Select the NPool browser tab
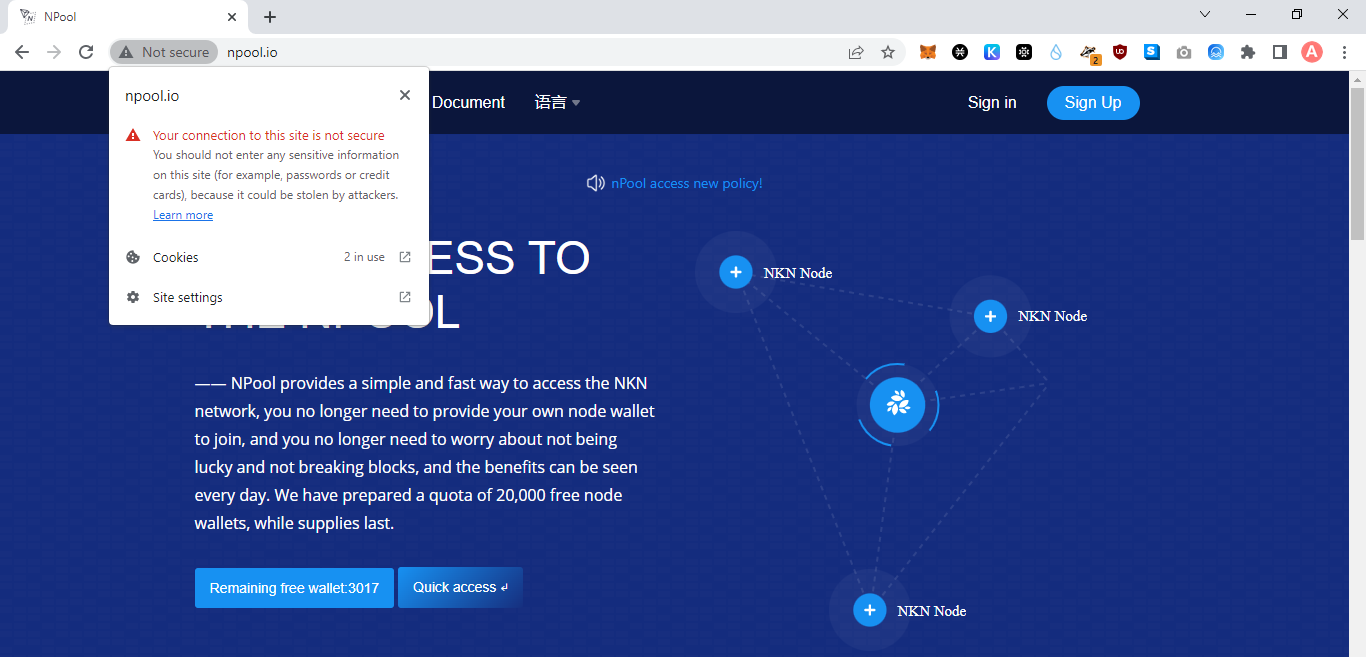1366x657 pixels. coord(129,17)
